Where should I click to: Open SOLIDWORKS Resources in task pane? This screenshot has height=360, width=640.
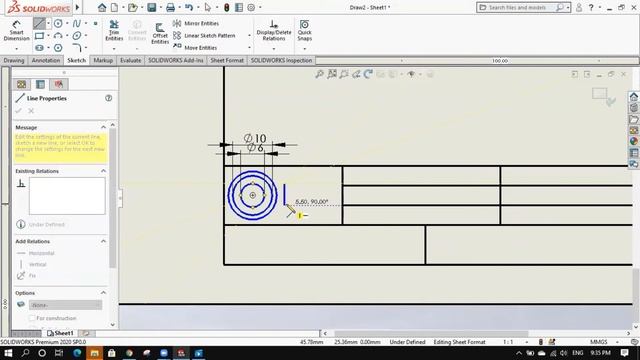point(633,97)
